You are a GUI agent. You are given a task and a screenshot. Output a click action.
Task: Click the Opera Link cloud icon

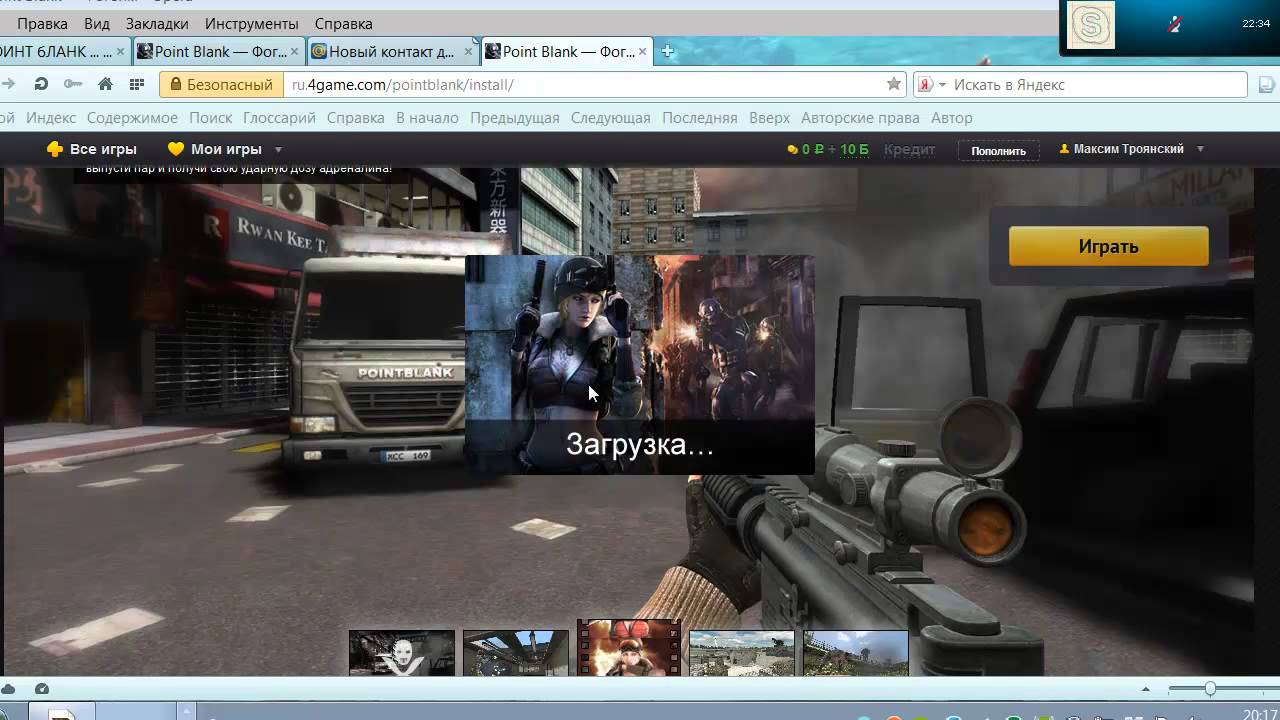pos(8,689)
